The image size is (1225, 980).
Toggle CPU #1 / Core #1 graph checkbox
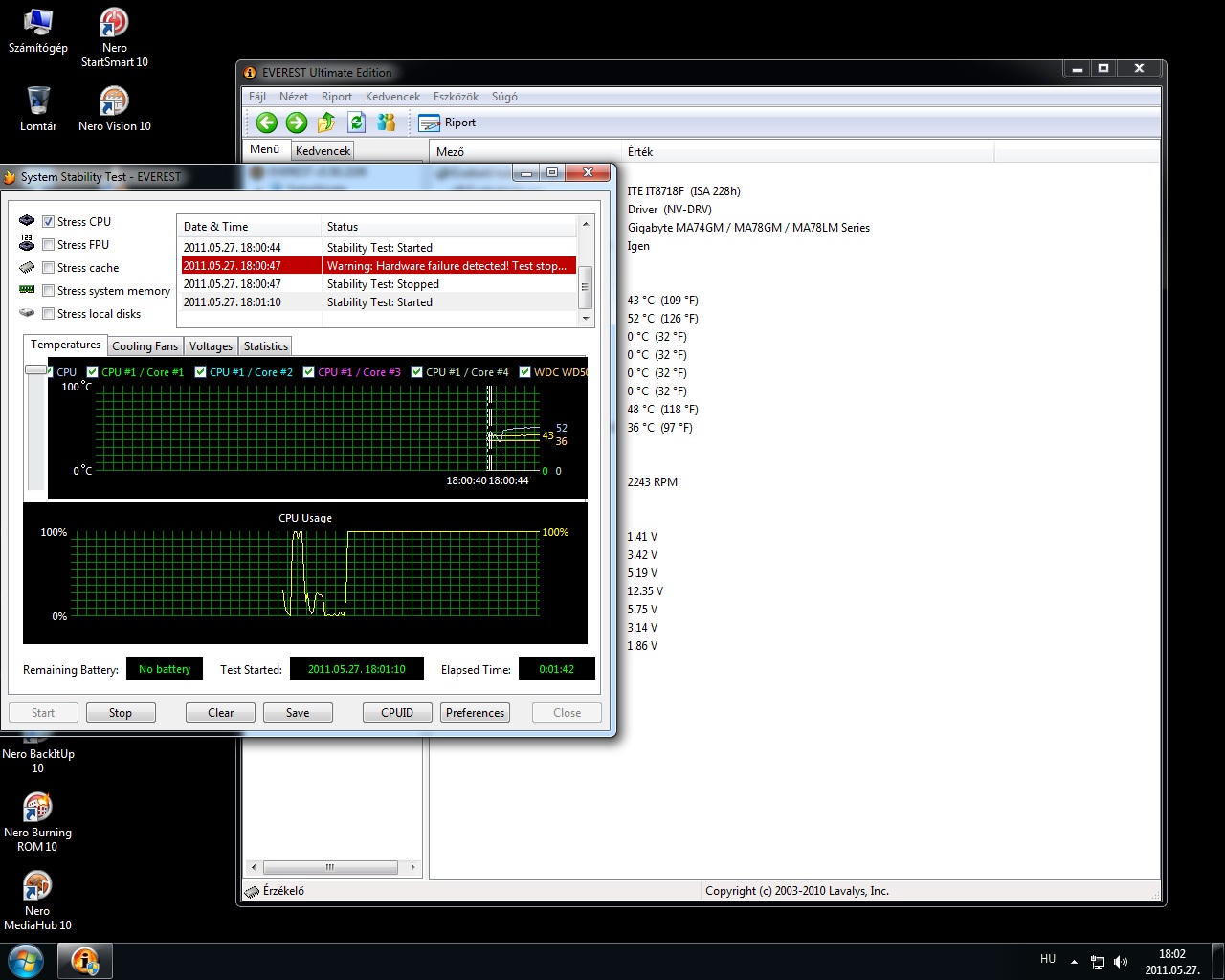tap(93, 371)
